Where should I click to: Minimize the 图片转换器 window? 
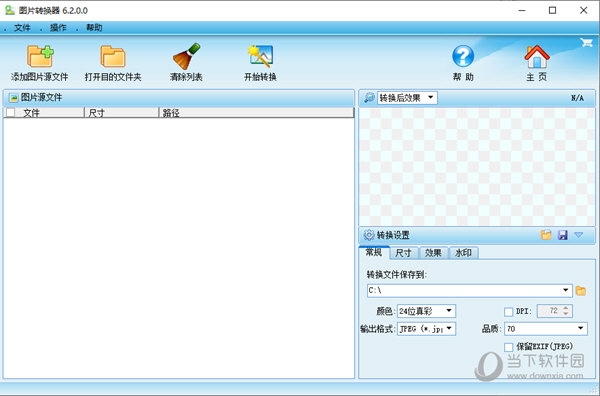click(522, 10)
